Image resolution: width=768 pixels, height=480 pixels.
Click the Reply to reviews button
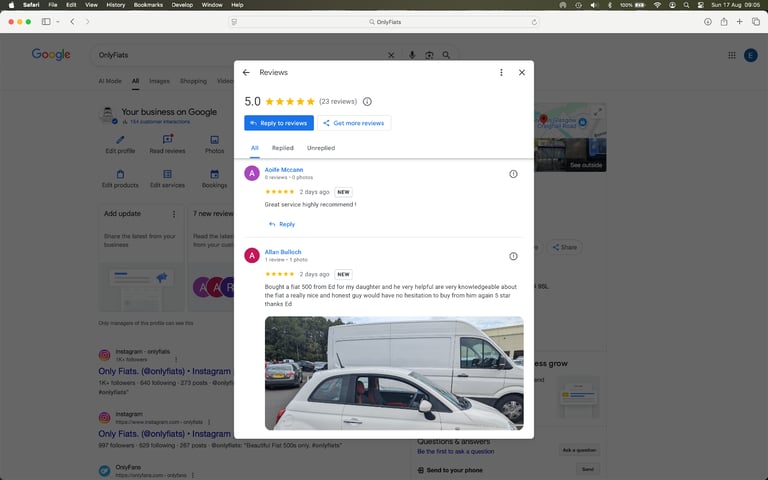(x=279, y=123)
